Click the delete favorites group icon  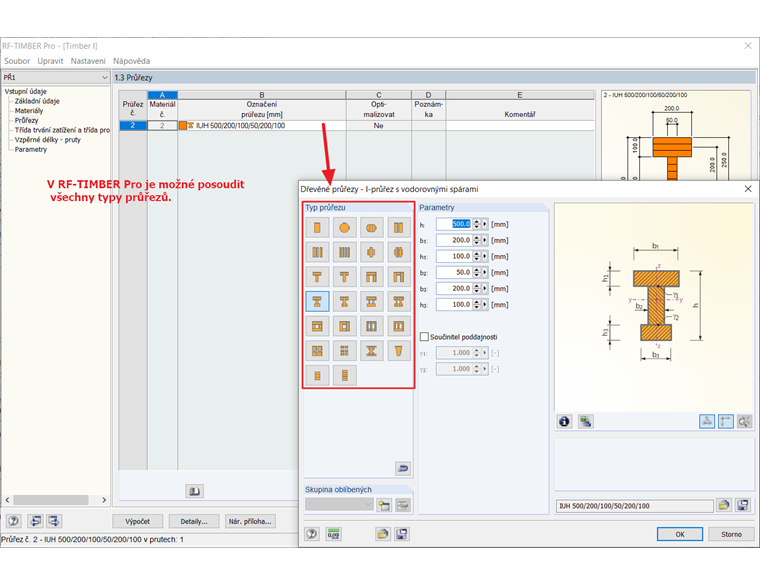(403, 506)
